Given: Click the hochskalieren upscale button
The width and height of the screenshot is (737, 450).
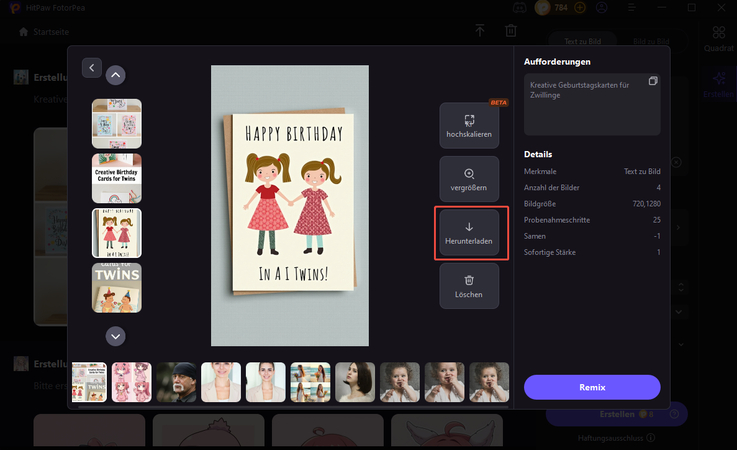Looking at the screenshot, I should coord(469,126).
